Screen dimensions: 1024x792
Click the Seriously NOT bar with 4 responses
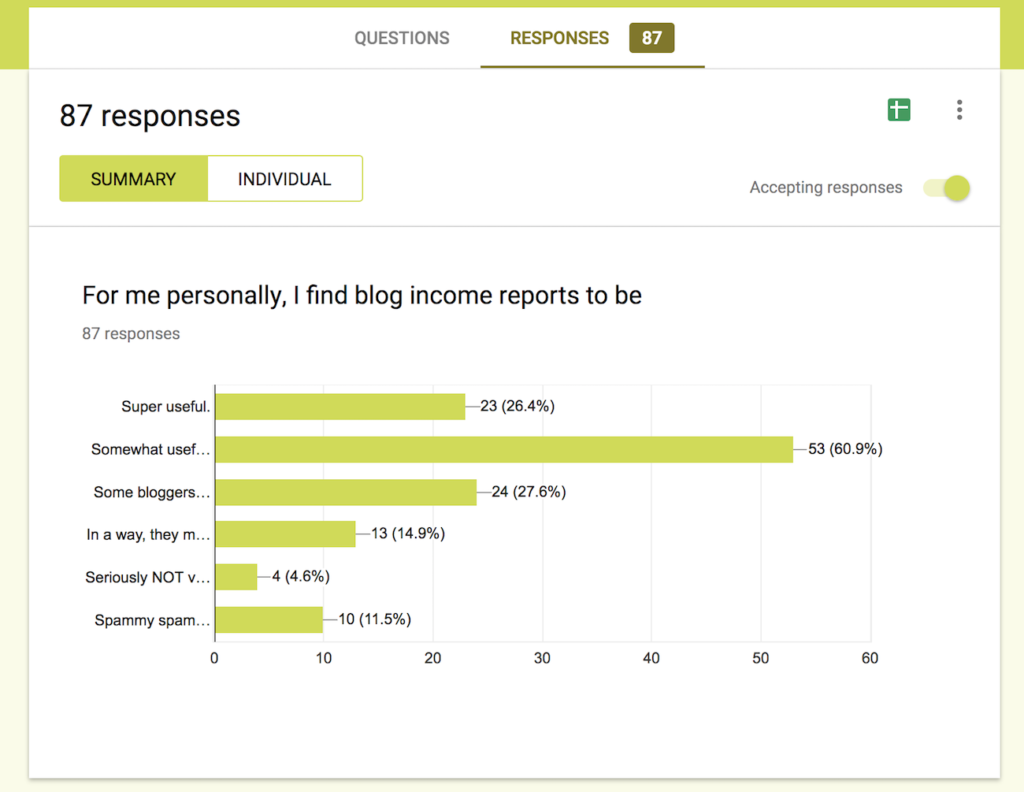pos(236,577)
